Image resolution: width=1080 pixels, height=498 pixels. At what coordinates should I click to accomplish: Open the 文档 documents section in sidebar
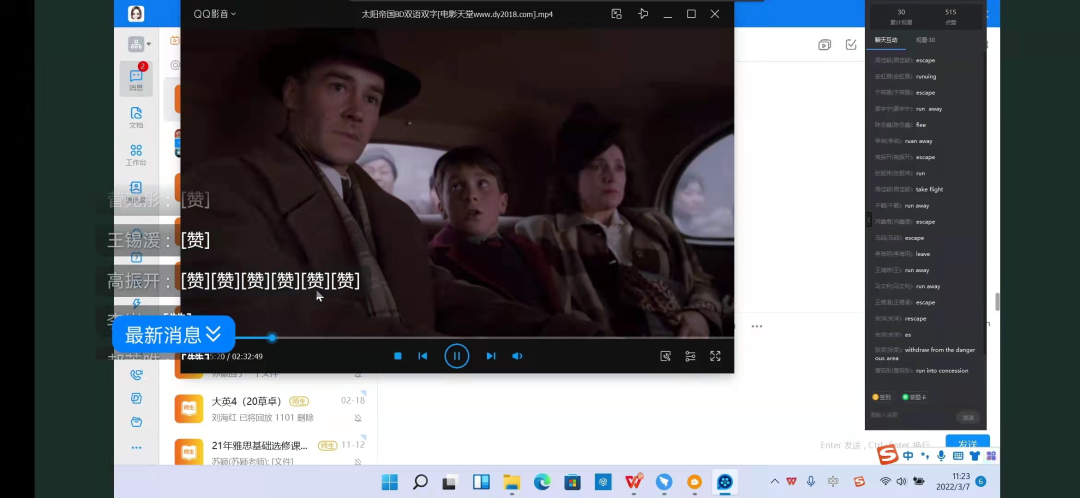[136, 117]
